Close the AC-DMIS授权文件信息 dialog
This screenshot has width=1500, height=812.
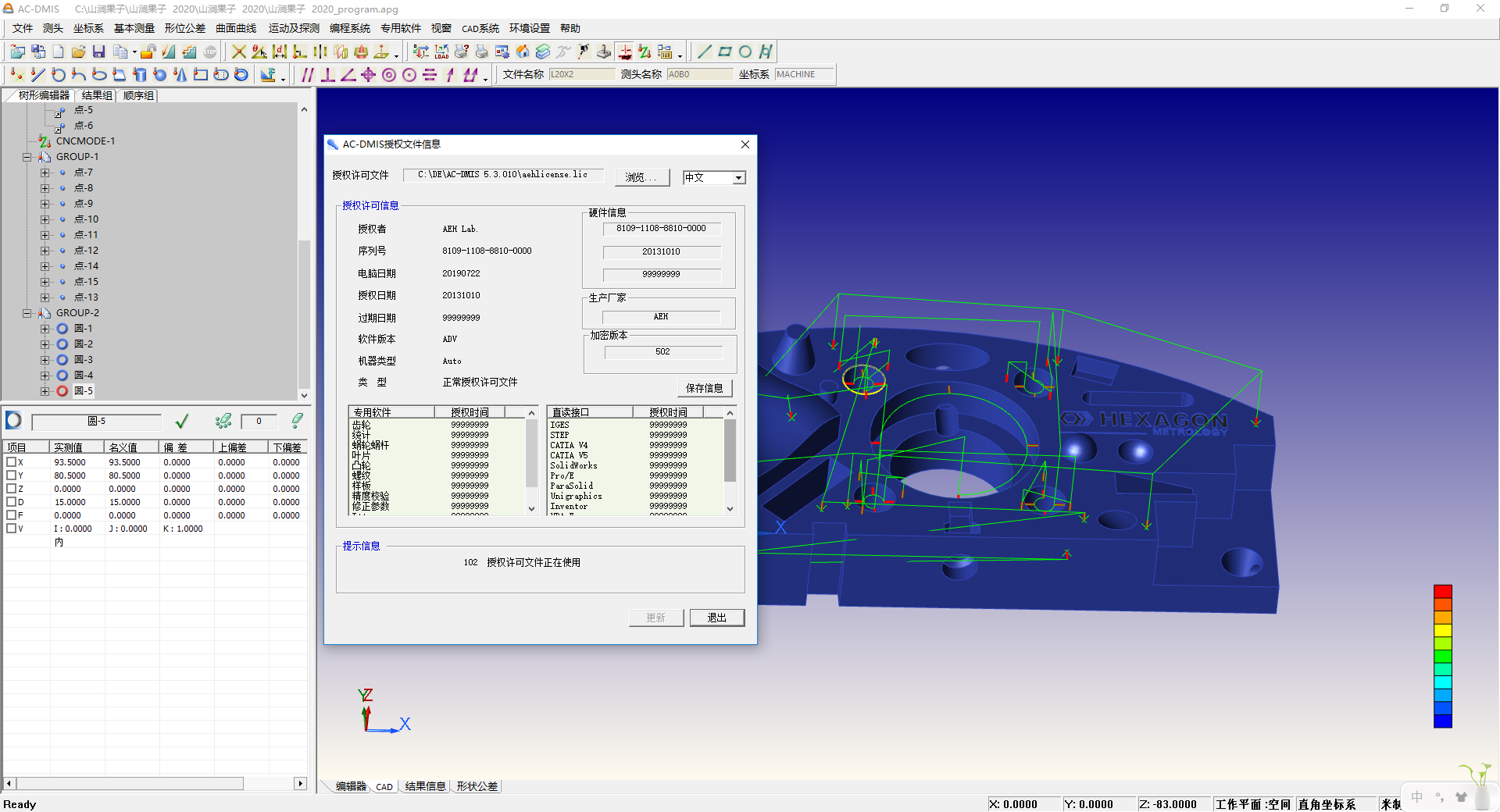(x=745, y=144)
